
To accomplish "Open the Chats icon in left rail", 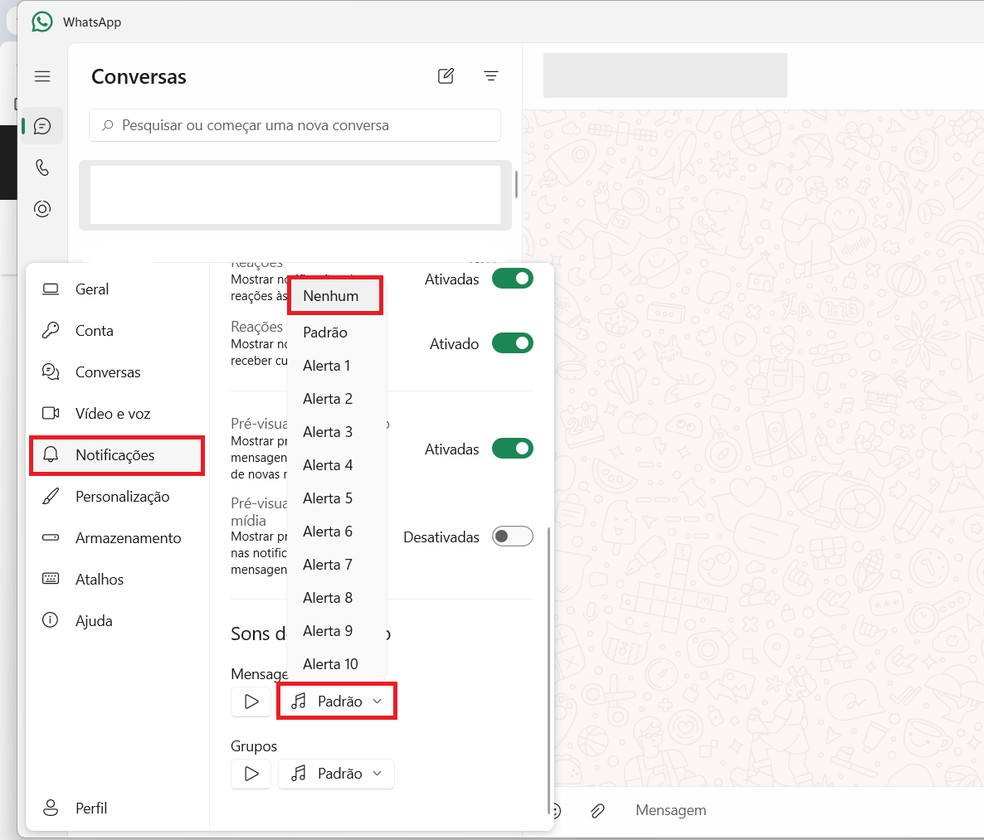I will (x=42, y=126).
